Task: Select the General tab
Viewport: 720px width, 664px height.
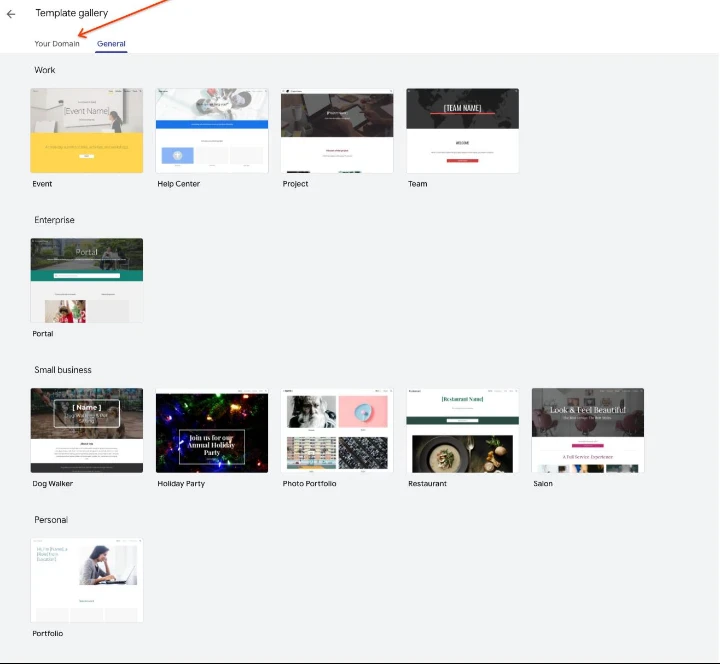Action: (x=111, y=44)
